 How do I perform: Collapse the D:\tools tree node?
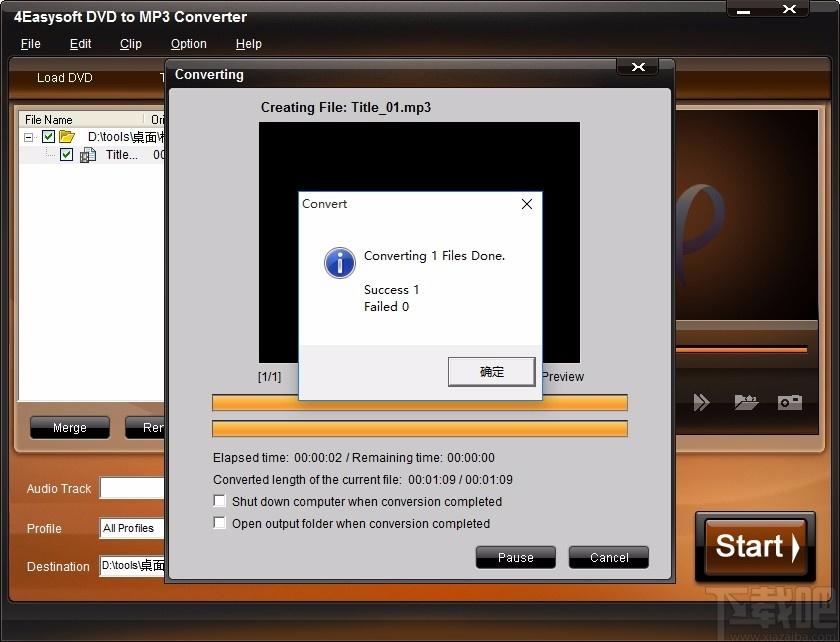pos(28,137)
